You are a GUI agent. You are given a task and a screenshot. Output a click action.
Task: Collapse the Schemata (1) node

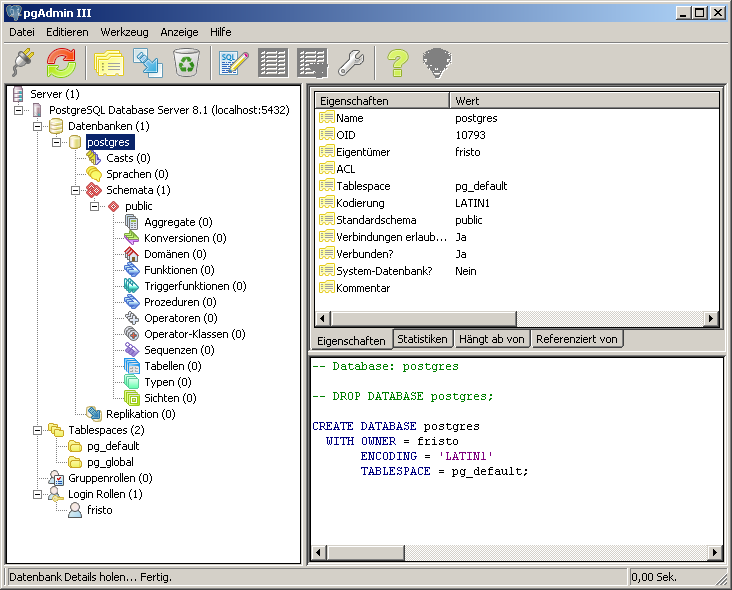(x=75, y=190)
